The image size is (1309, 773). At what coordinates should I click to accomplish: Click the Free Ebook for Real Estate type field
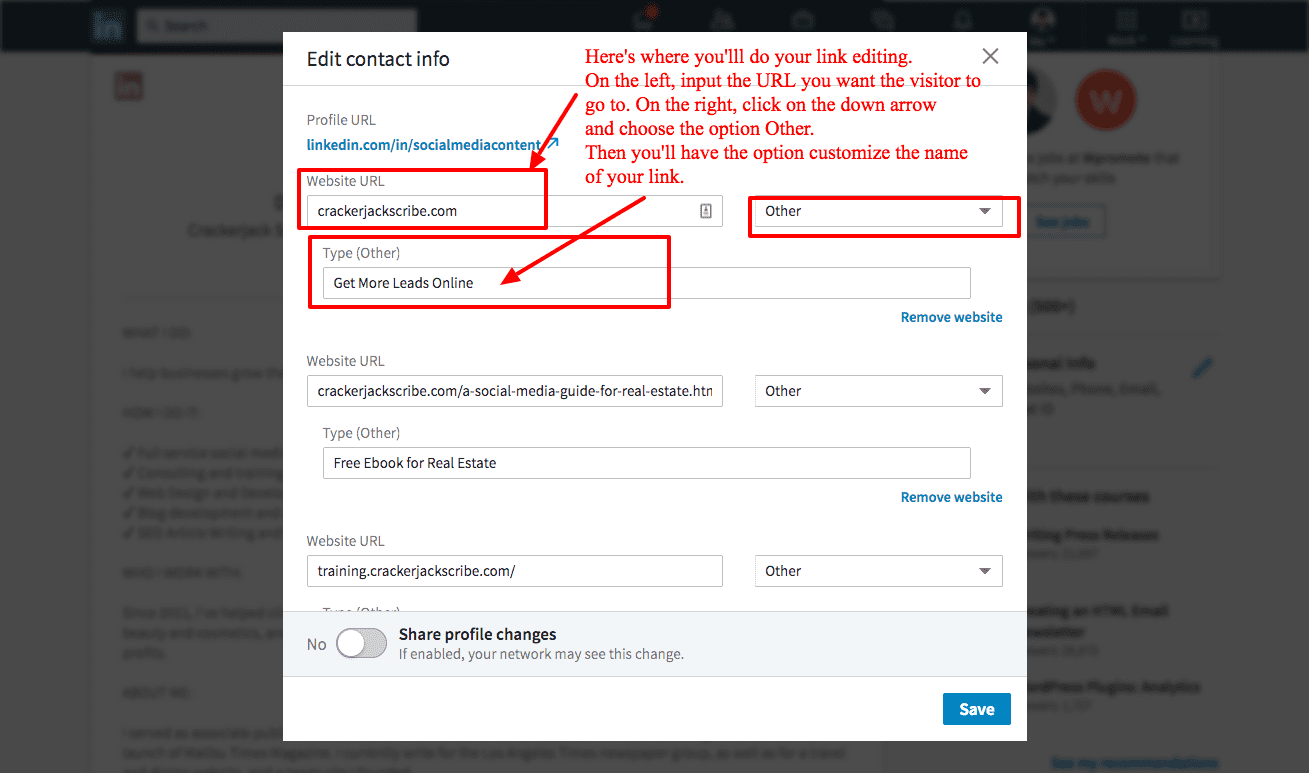click(x=646, y=463)
